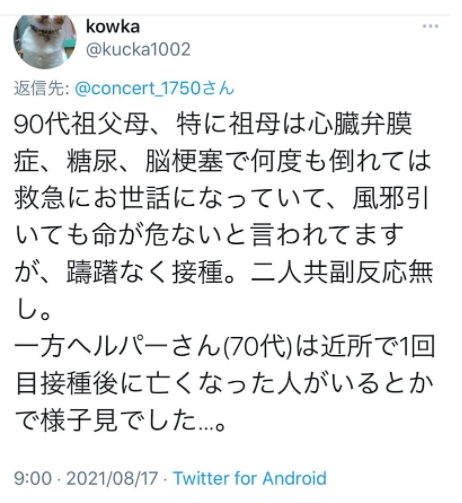Click the short line し。
The image size is (462, 503).
point(33,310)
